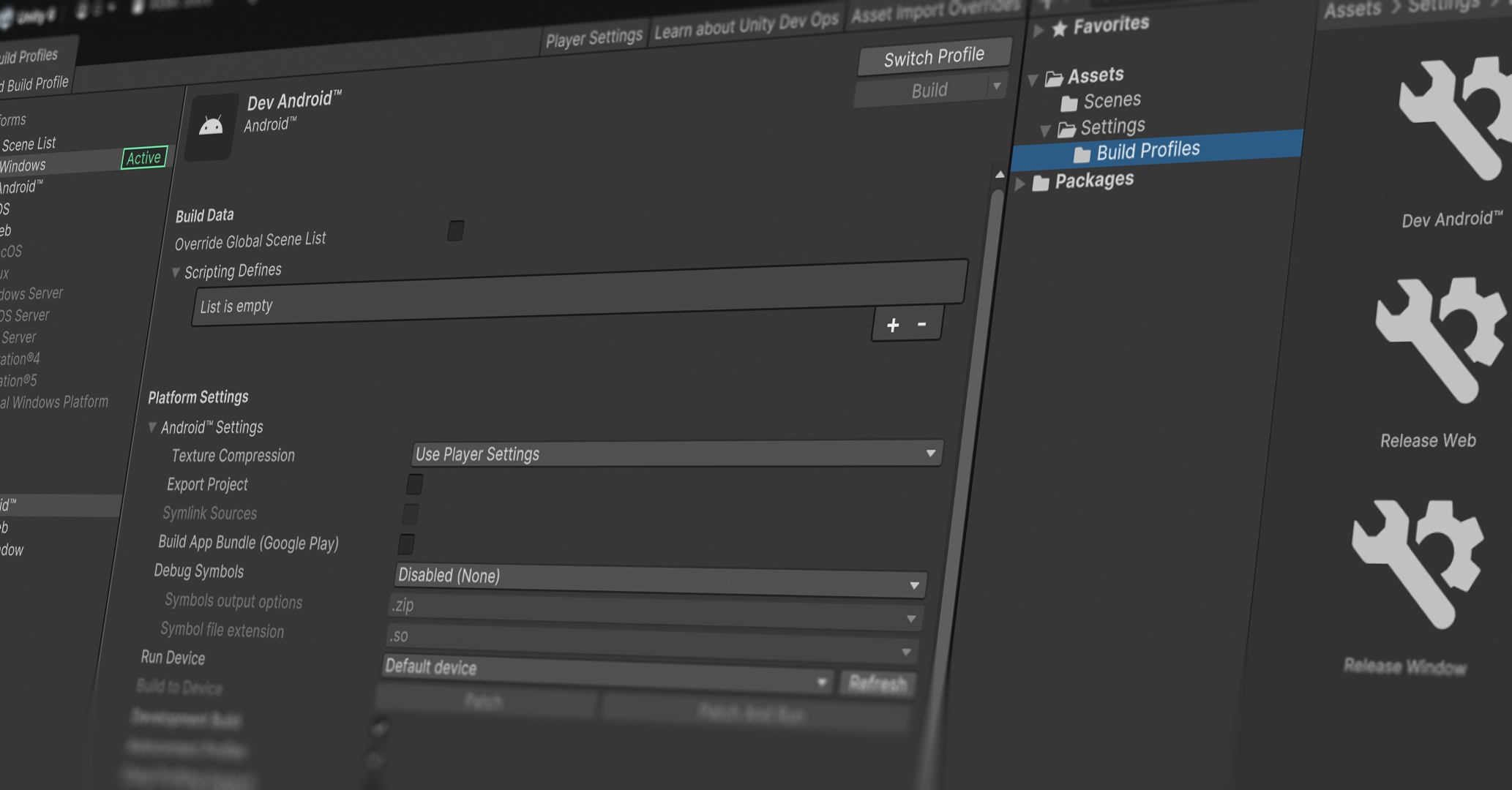1512x790 pixels.
Task: Click the Packages folder icon
Action: (x=1041, y=183)
